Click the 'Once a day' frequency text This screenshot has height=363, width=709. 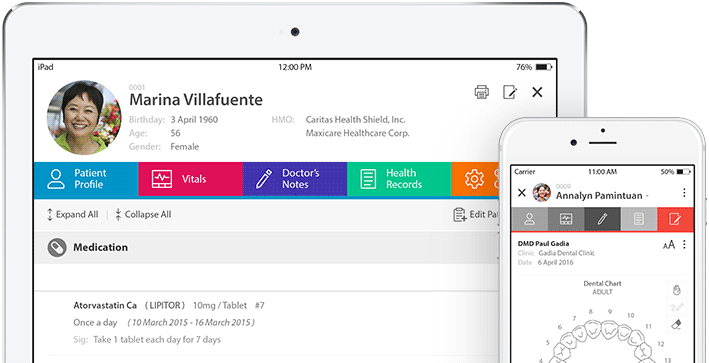[x=95, y=323]
